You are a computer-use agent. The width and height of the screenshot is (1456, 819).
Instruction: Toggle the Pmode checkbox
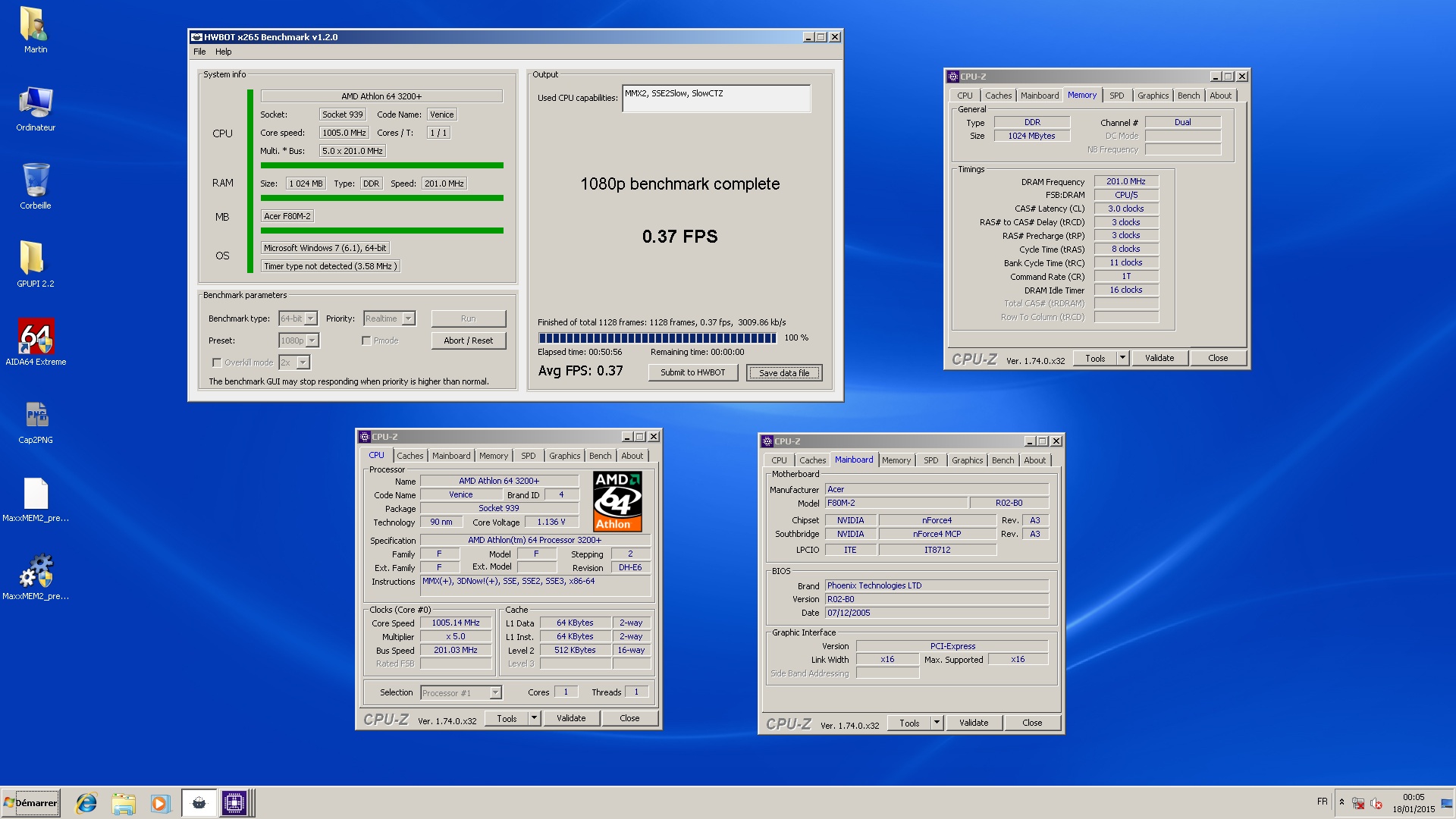pyautogui.click(x=366, y=340)
